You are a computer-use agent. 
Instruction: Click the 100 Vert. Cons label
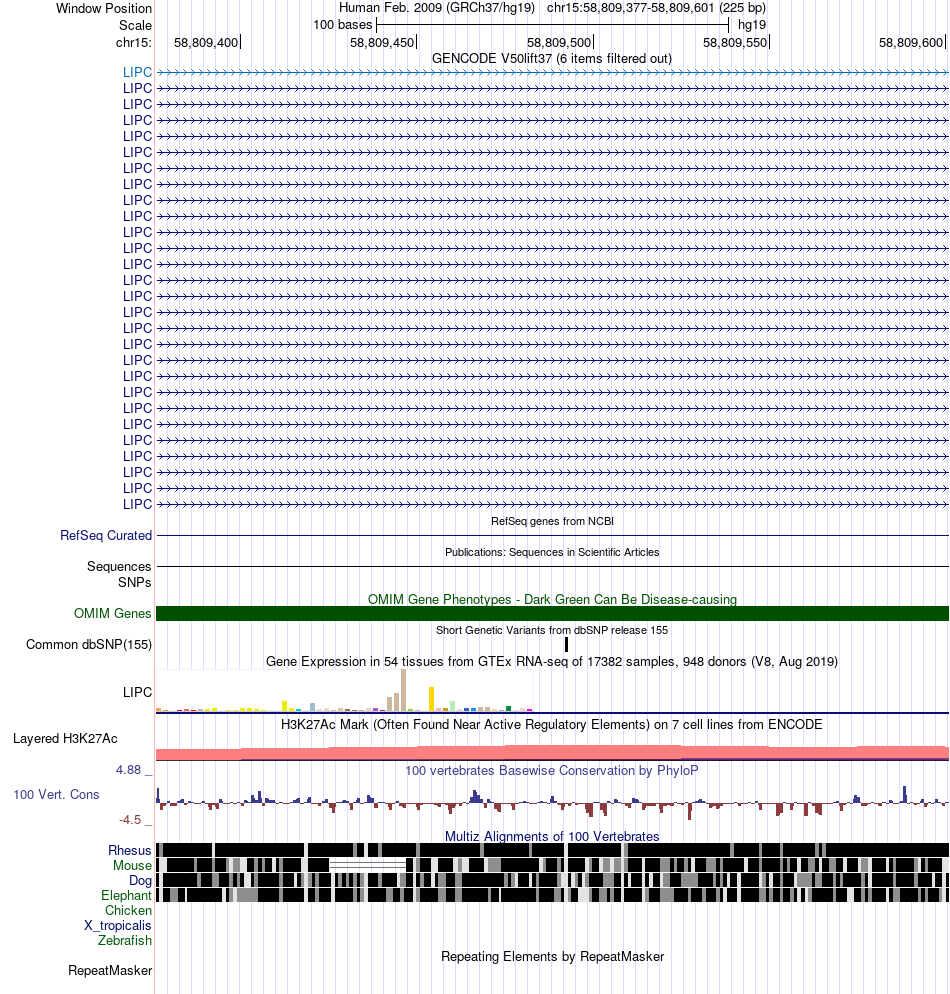(x=56, y=794)
